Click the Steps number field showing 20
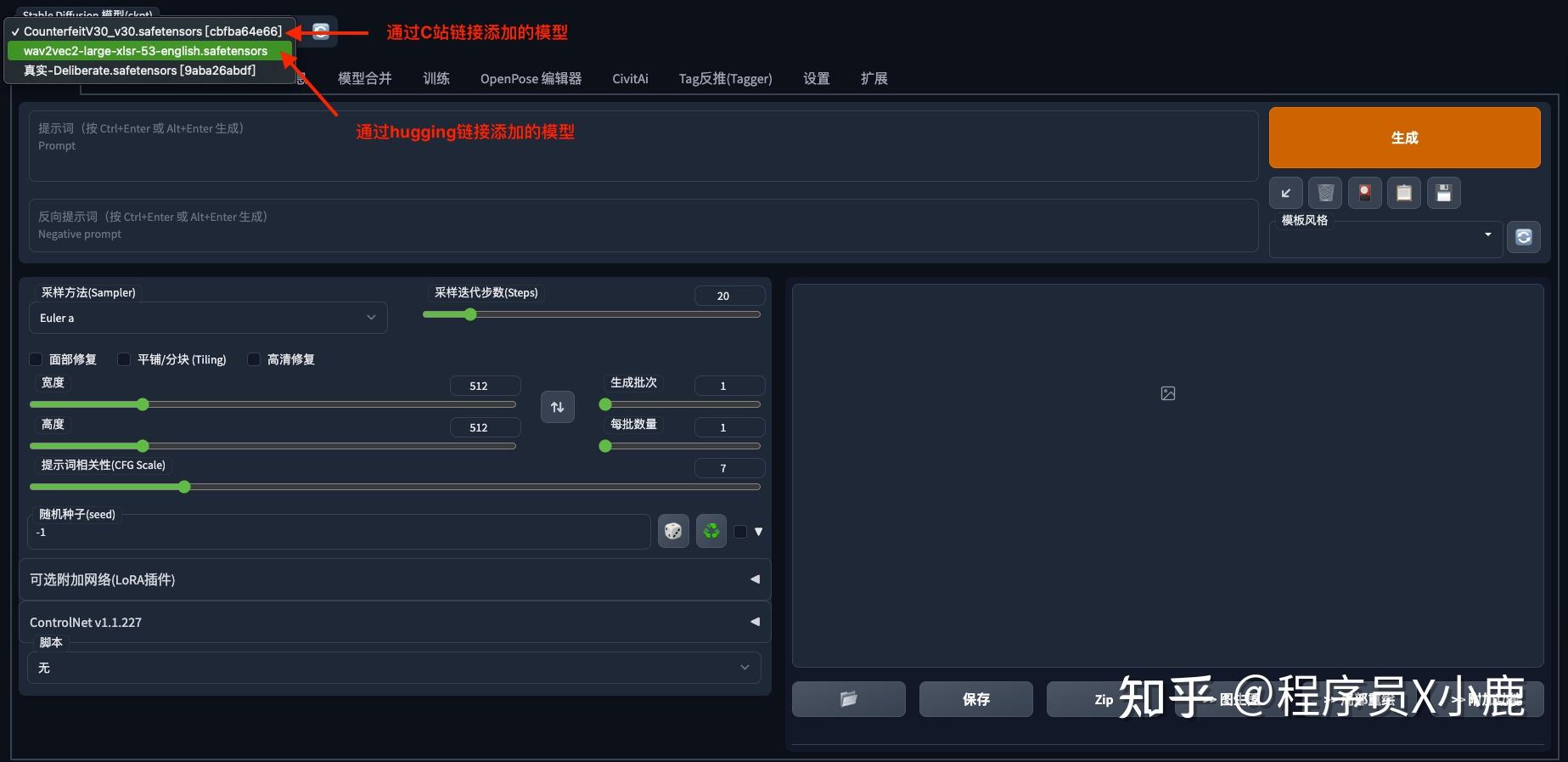The height and width of the screenshot is (762, 1568). coord(729,296)
